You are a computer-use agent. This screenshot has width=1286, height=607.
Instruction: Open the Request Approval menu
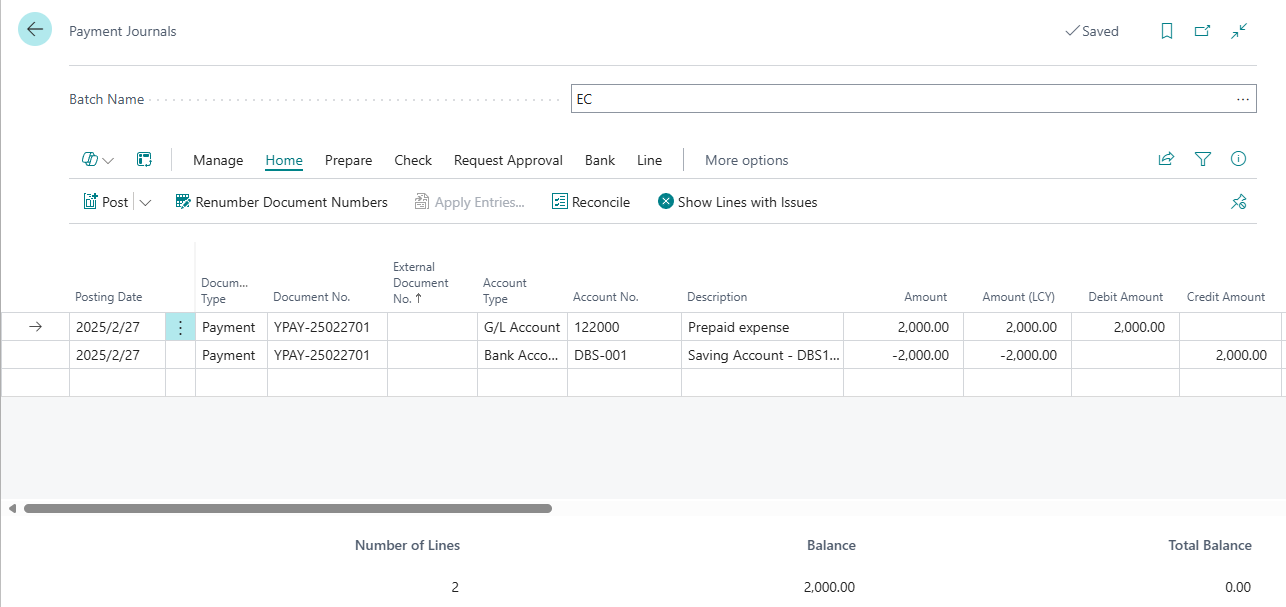[508, 160]
